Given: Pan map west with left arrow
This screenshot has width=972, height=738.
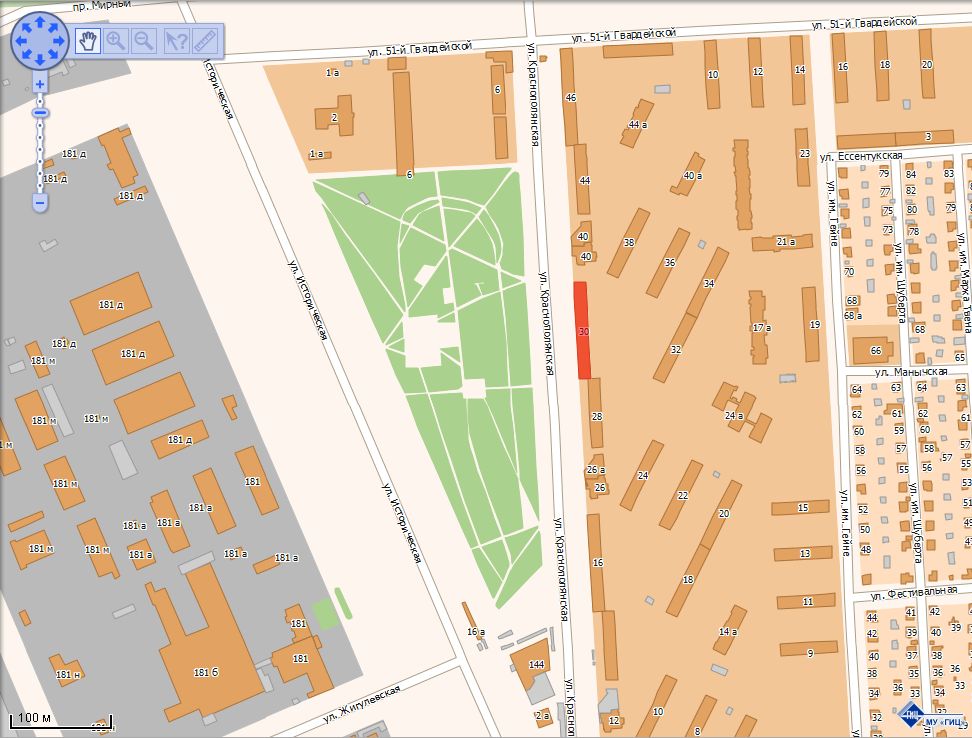Looking at the screenshot, I should (x=21, y=41).
